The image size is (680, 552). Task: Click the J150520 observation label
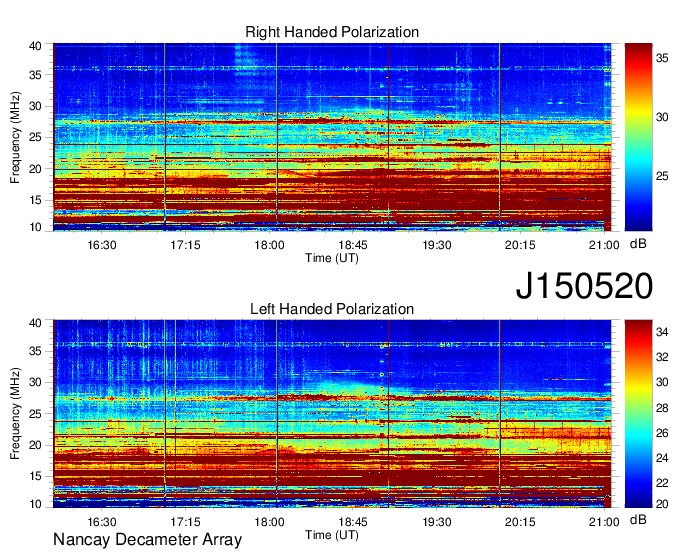click(x=584, y=286)
